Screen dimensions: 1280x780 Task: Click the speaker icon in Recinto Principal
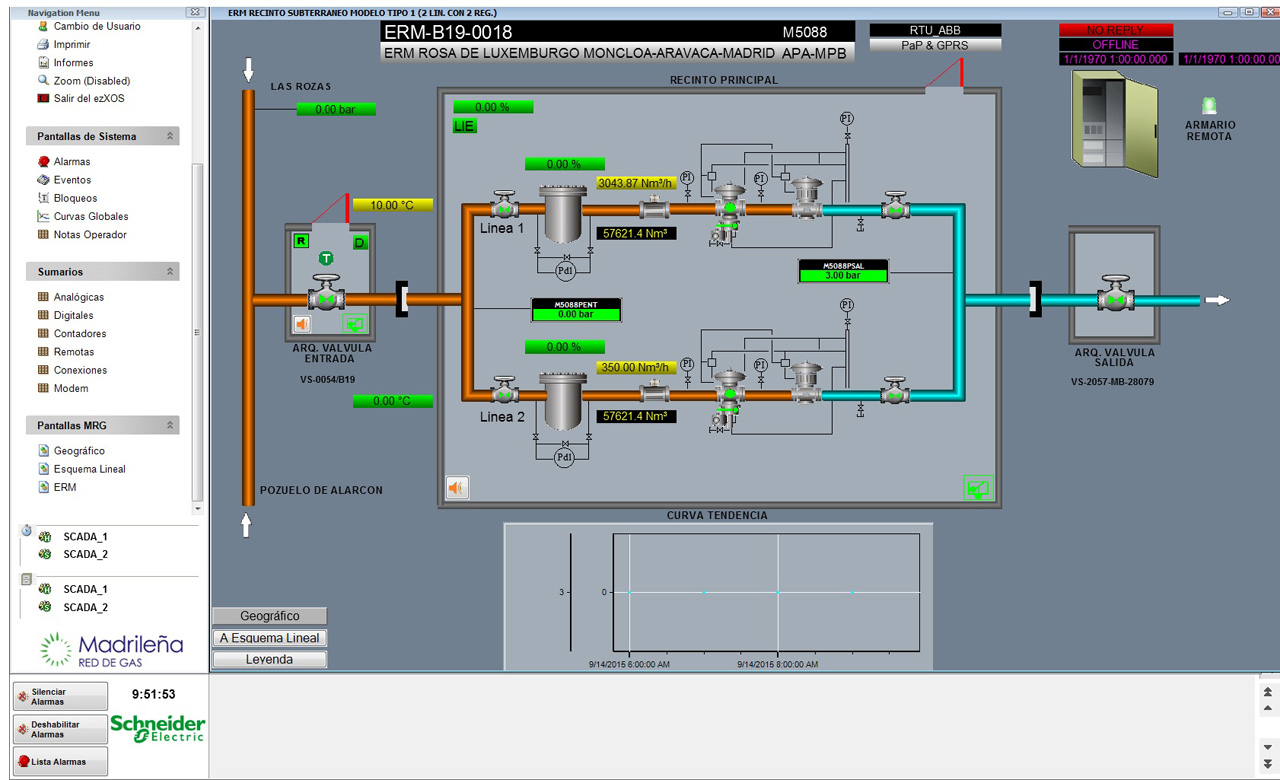(x=457, y=488)
